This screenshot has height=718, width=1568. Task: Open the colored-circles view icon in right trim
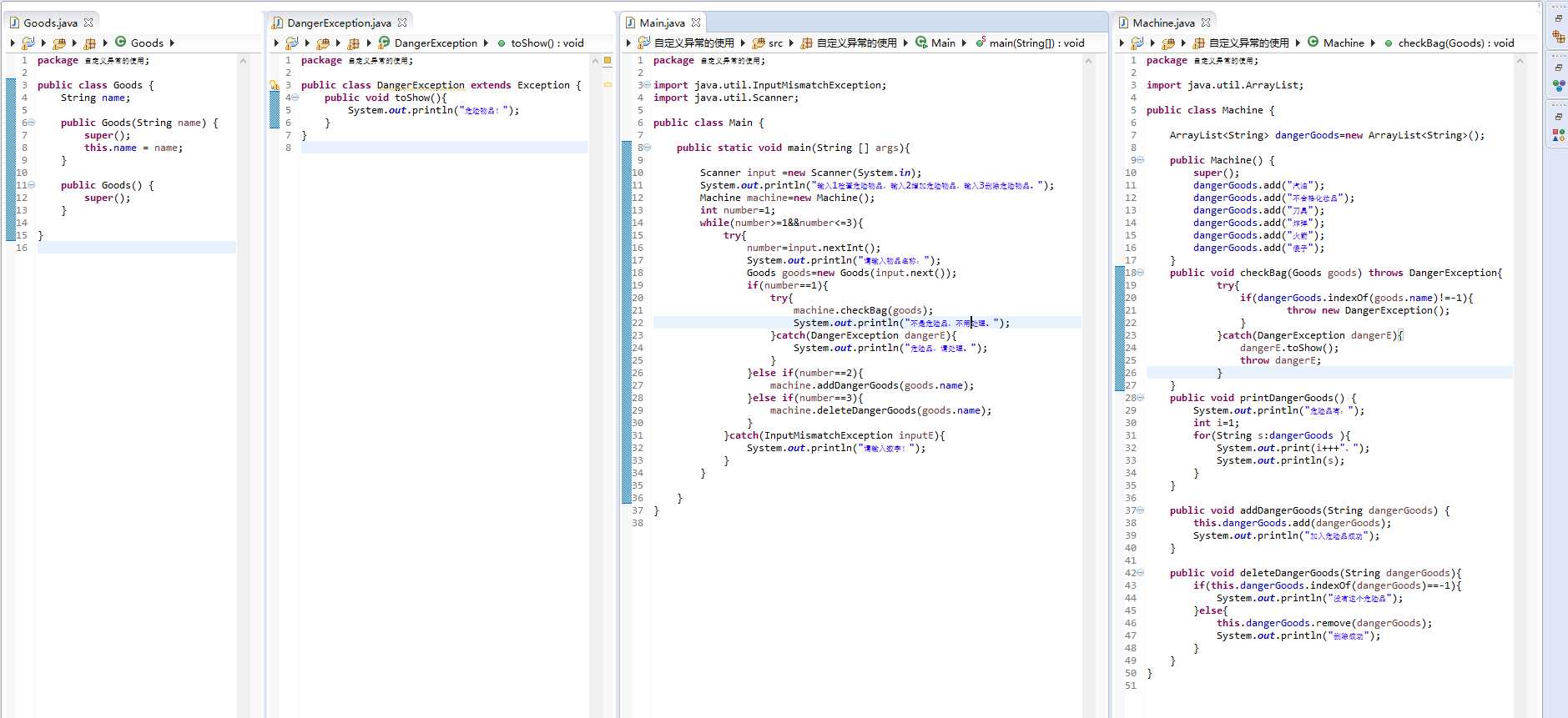[x=1558, y=86]
